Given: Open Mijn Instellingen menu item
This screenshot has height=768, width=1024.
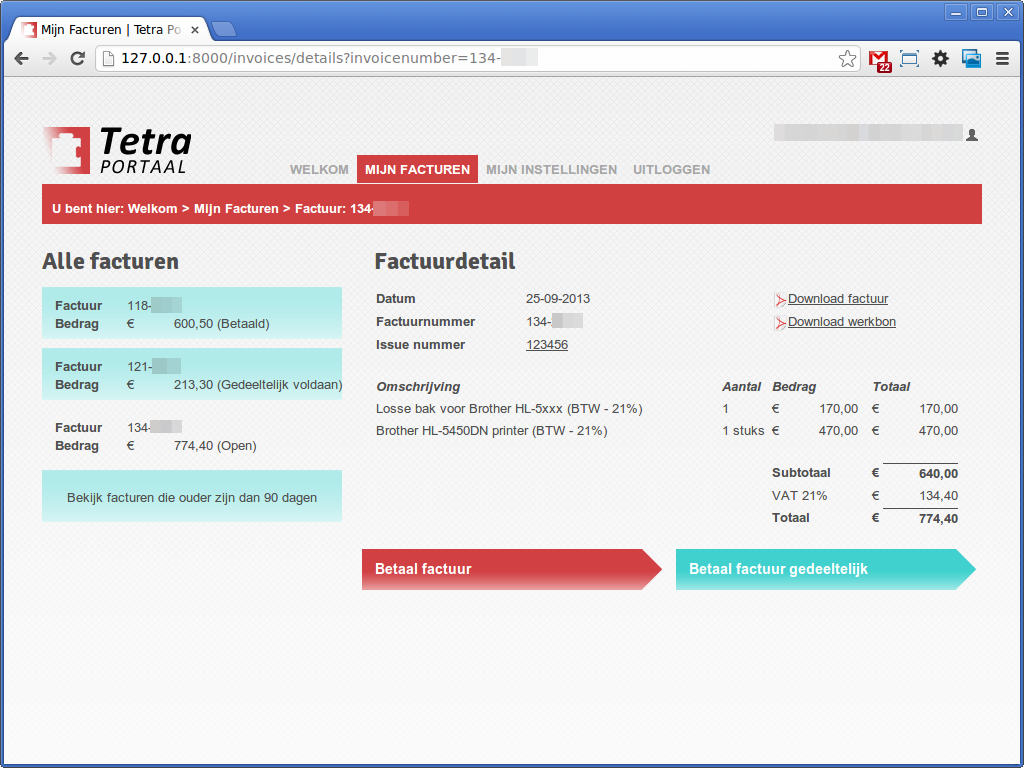Looking at the screenshot, I should 551,170.
